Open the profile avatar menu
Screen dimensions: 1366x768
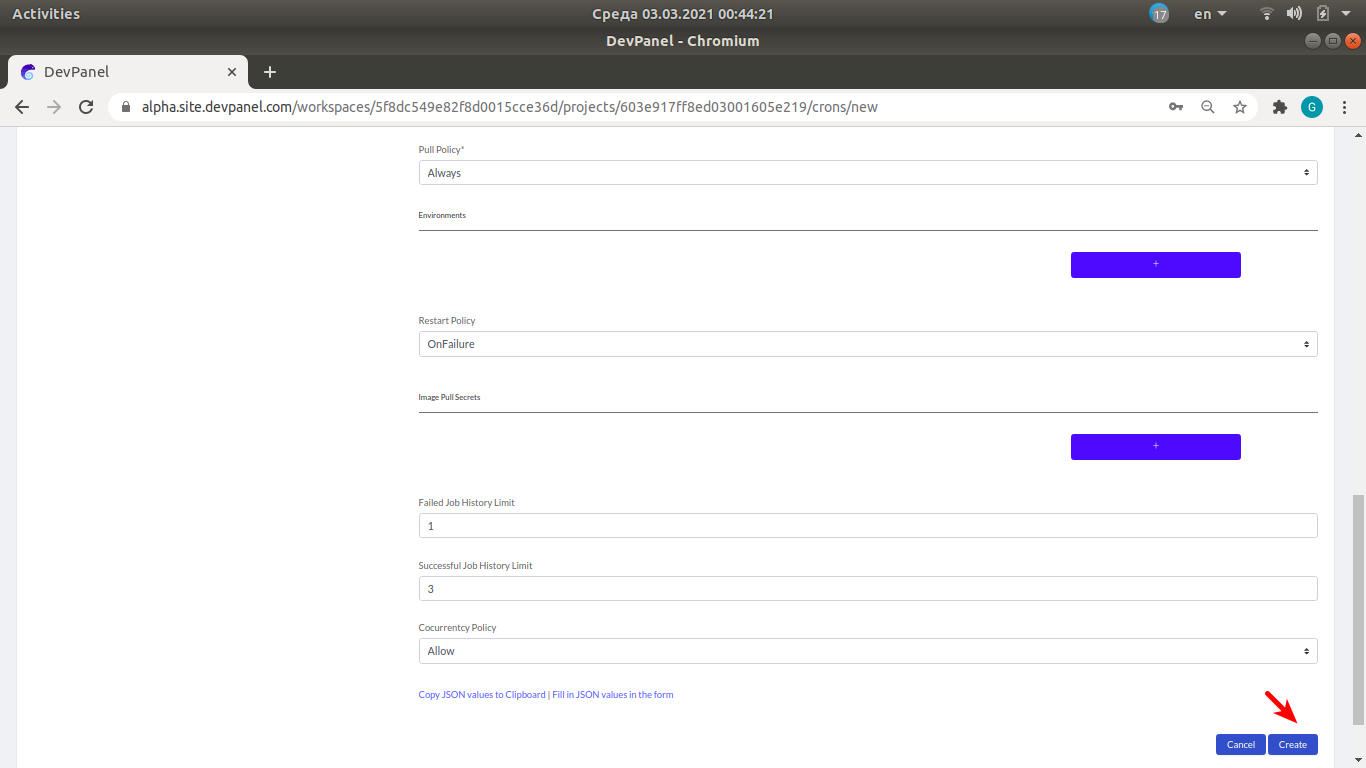pos(1312,106)
